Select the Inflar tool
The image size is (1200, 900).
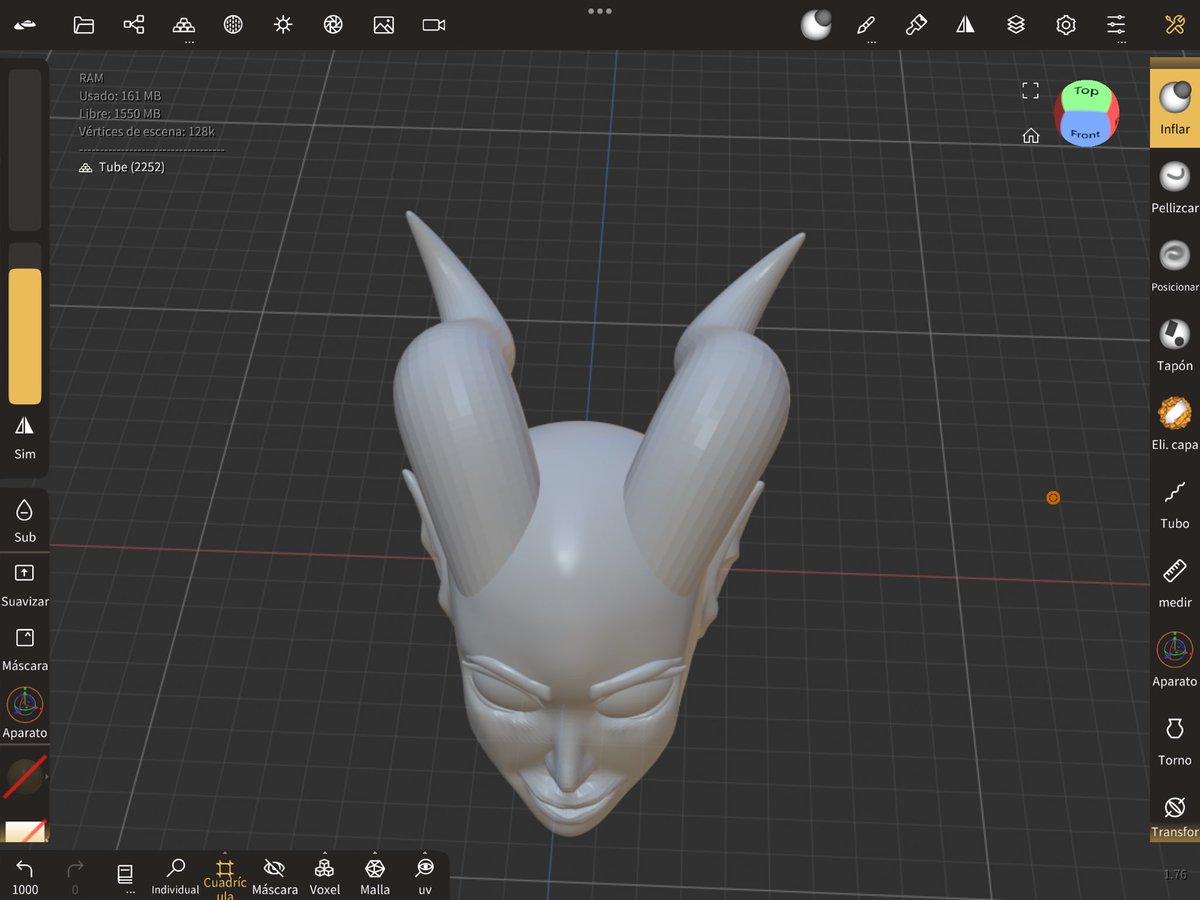point(1175,107)
